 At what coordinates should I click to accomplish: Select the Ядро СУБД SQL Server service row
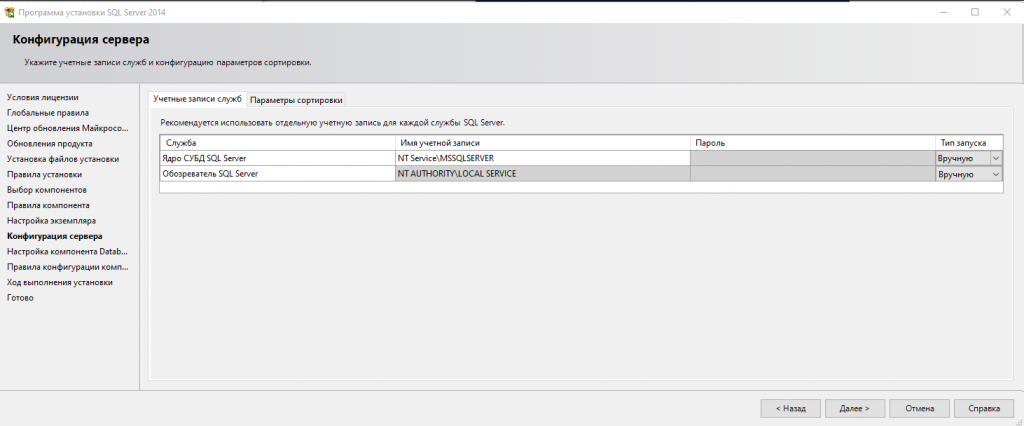click(x=277, y=158)
